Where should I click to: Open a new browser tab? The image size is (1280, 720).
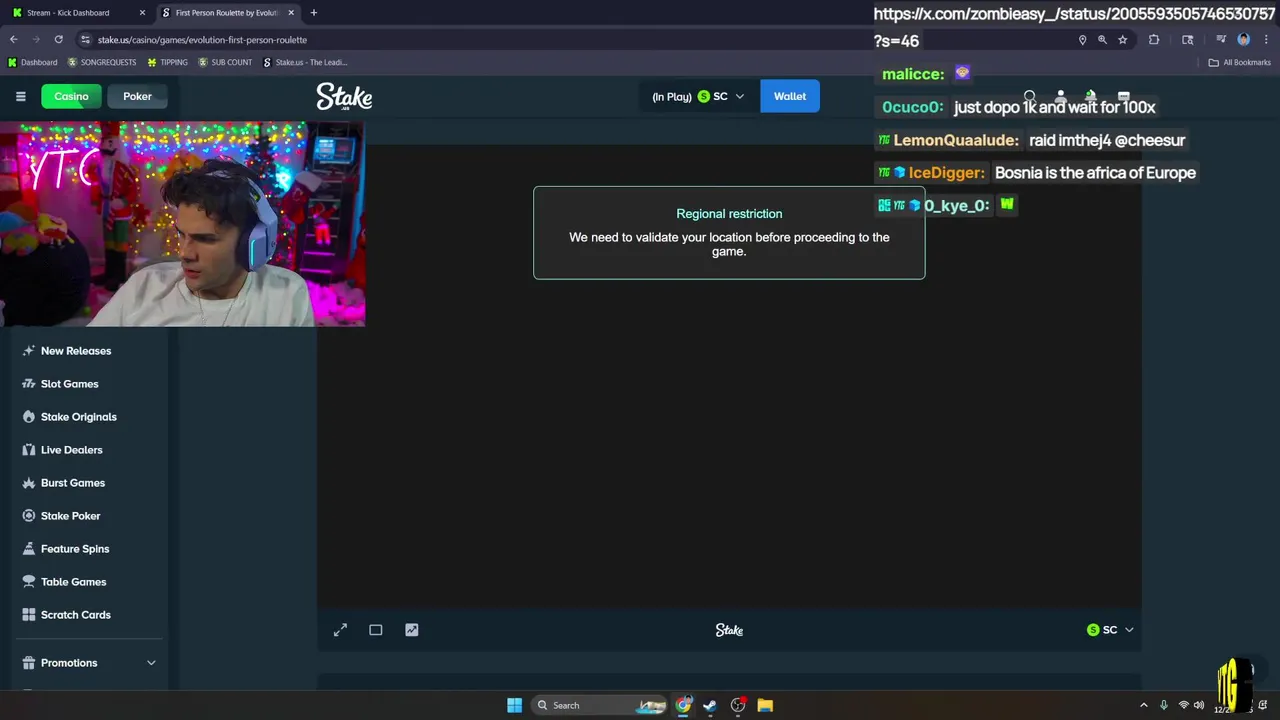(x=314, y=13)
